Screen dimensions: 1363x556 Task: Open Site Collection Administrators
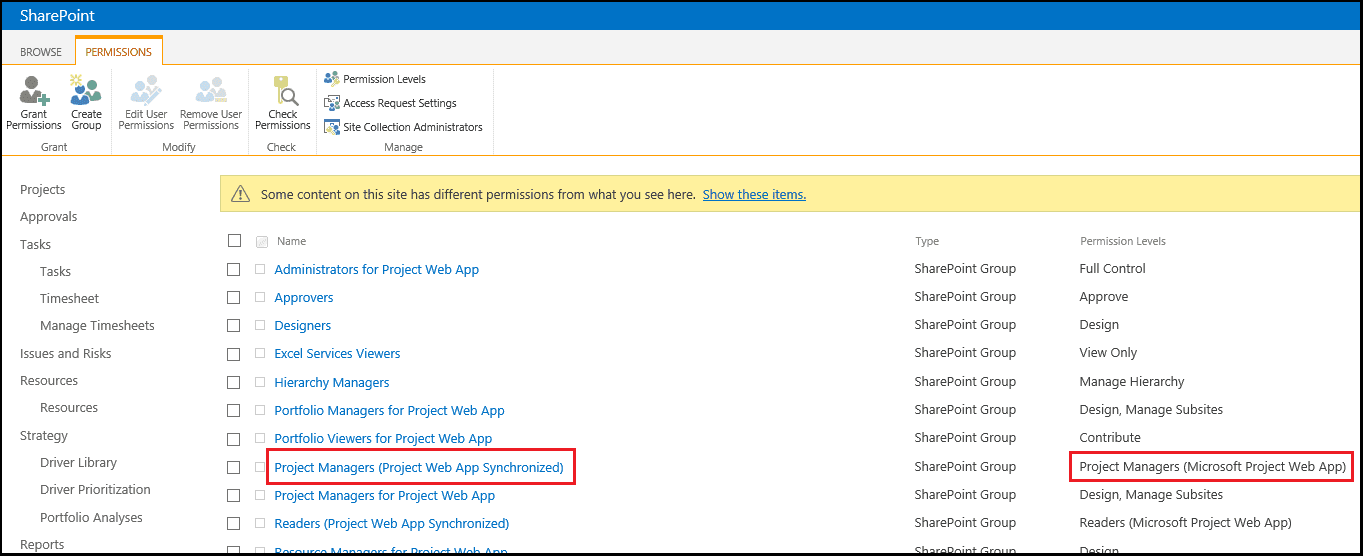pos(403,127)
